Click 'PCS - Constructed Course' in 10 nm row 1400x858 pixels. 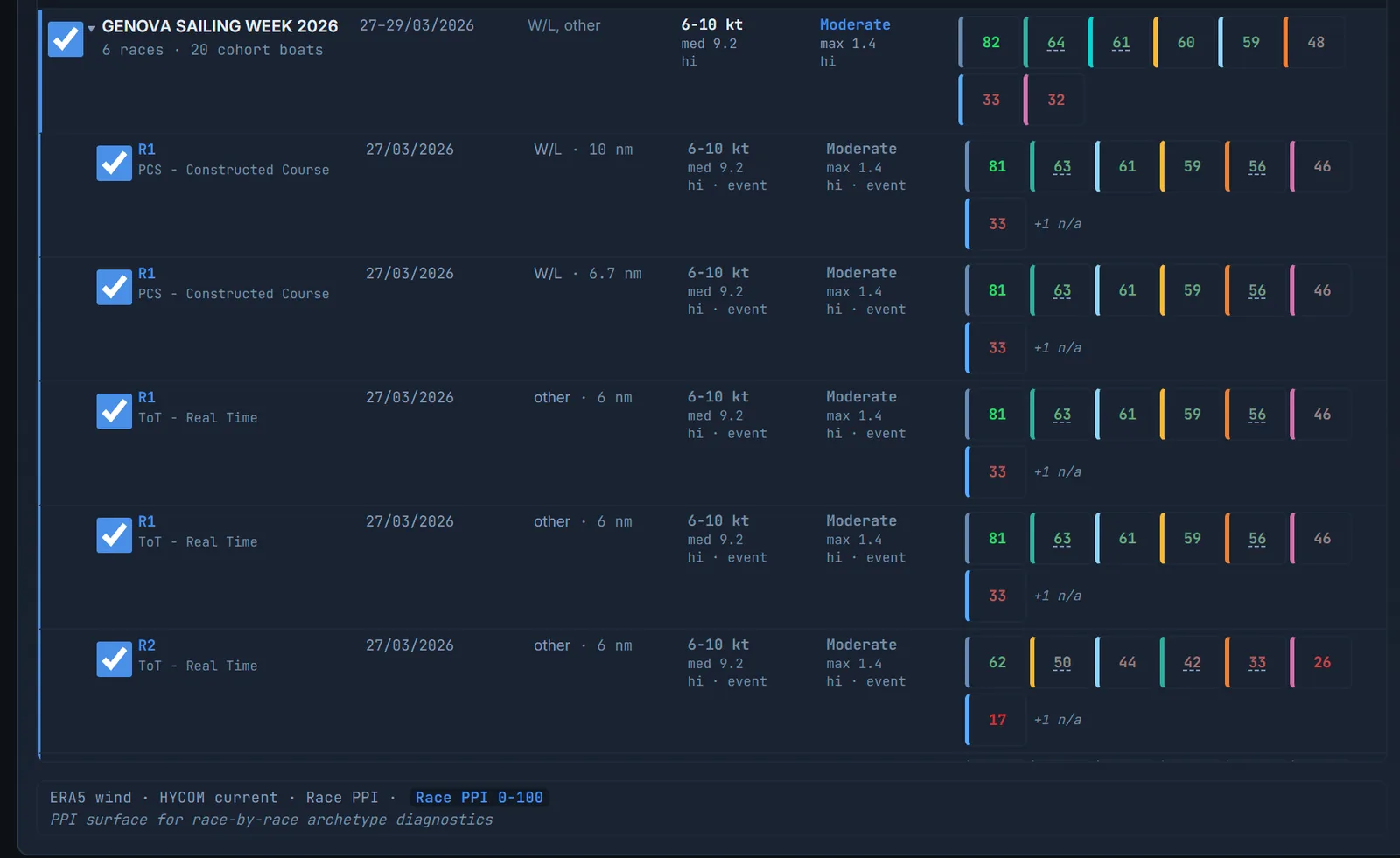tap(234, 170)
